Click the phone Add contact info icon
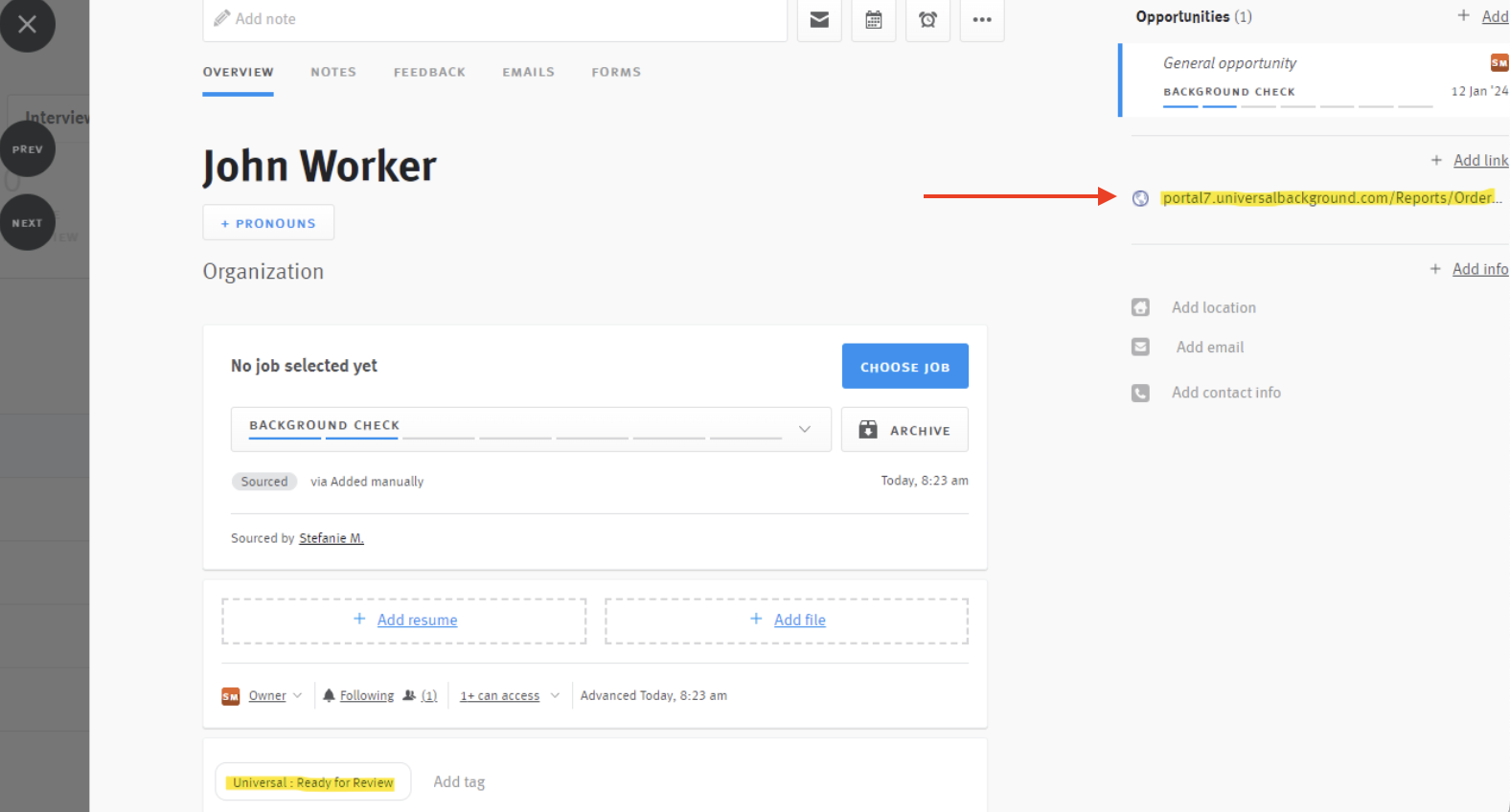The image size is (1510, 812). click(1140, 393)
